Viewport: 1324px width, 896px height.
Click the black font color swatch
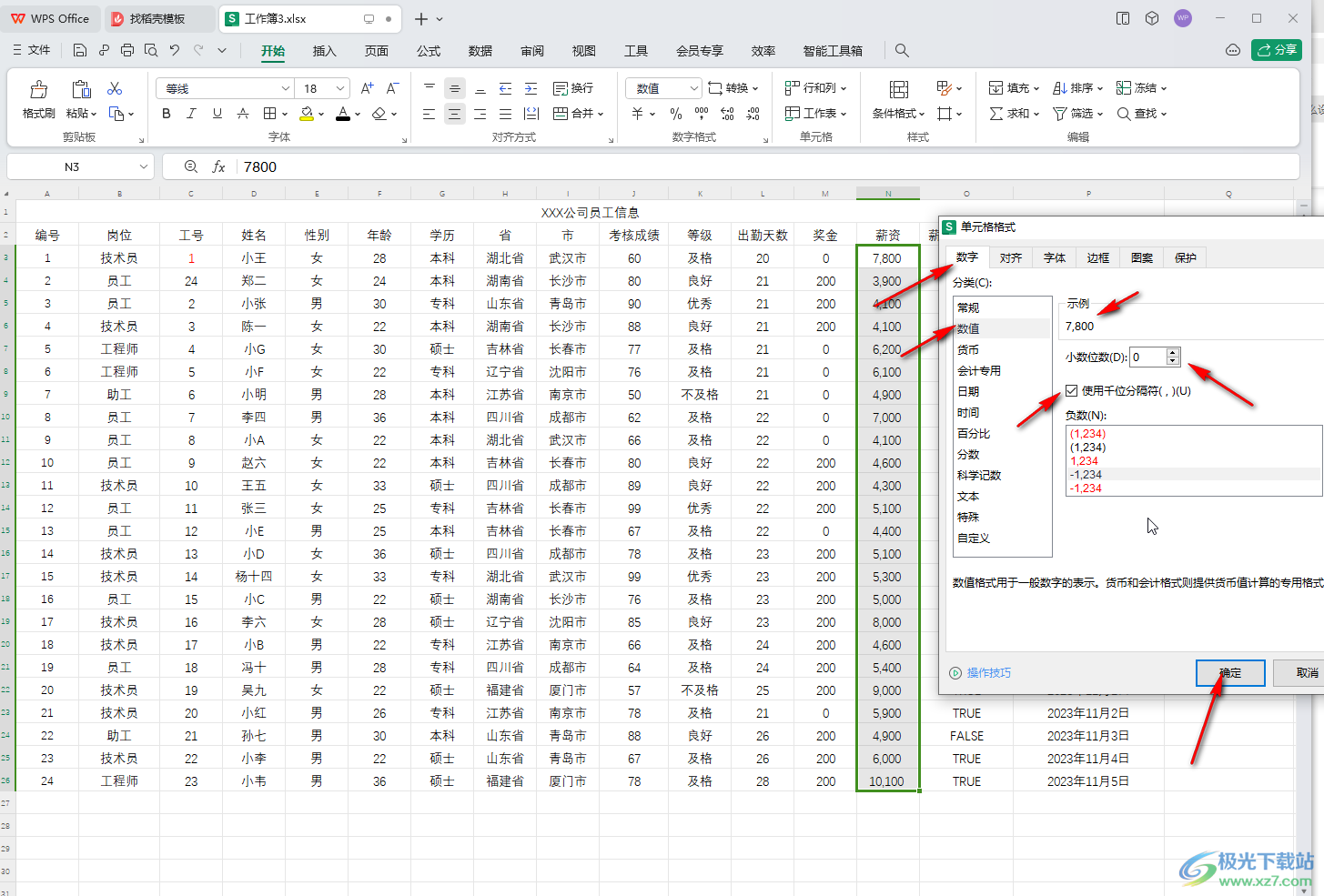[343, 114]
